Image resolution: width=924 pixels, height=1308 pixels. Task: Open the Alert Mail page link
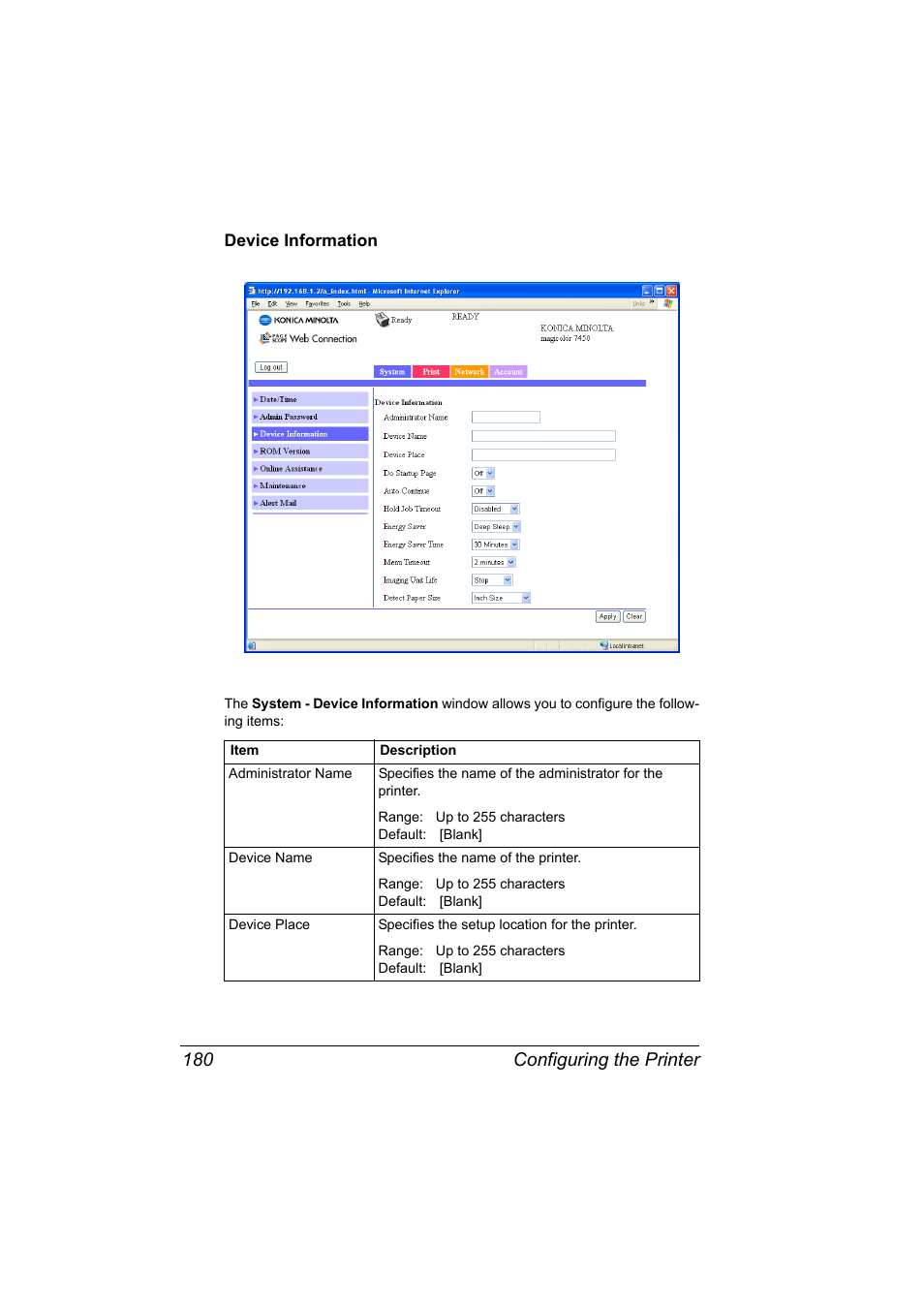[310, 503]
